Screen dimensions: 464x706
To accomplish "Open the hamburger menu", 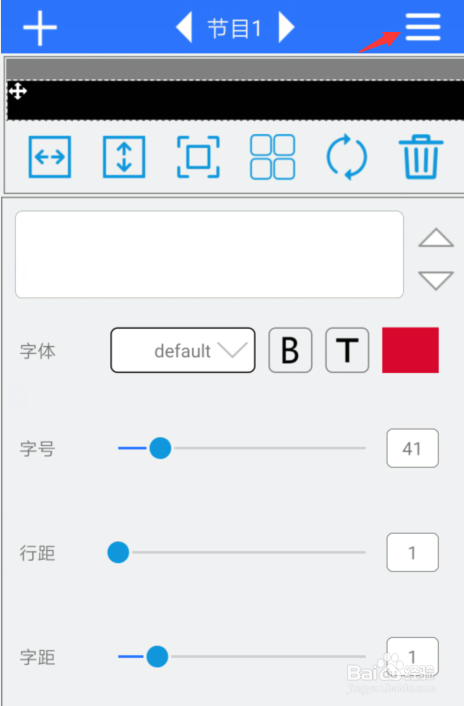I will click(423, 27).
